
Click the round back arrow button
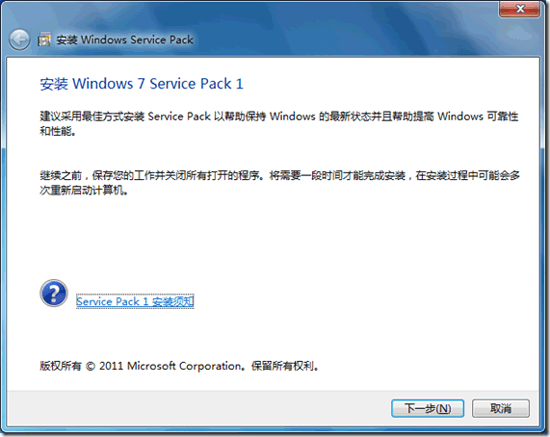click(x=19, y=40)
